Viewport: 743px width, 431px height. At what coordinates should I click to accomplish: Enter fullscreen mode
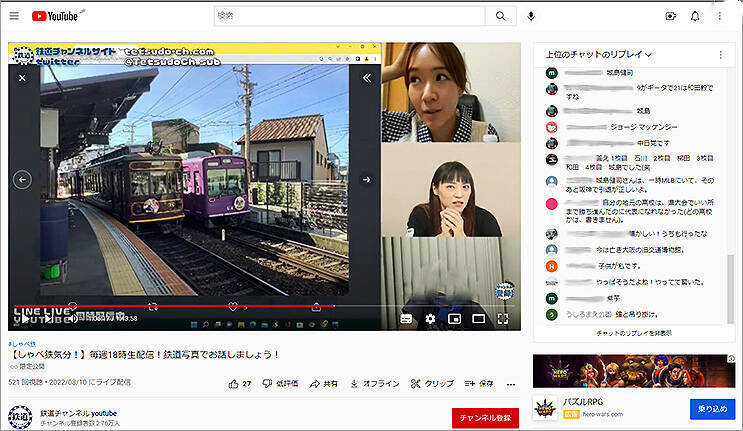click(x=503, y=319)
